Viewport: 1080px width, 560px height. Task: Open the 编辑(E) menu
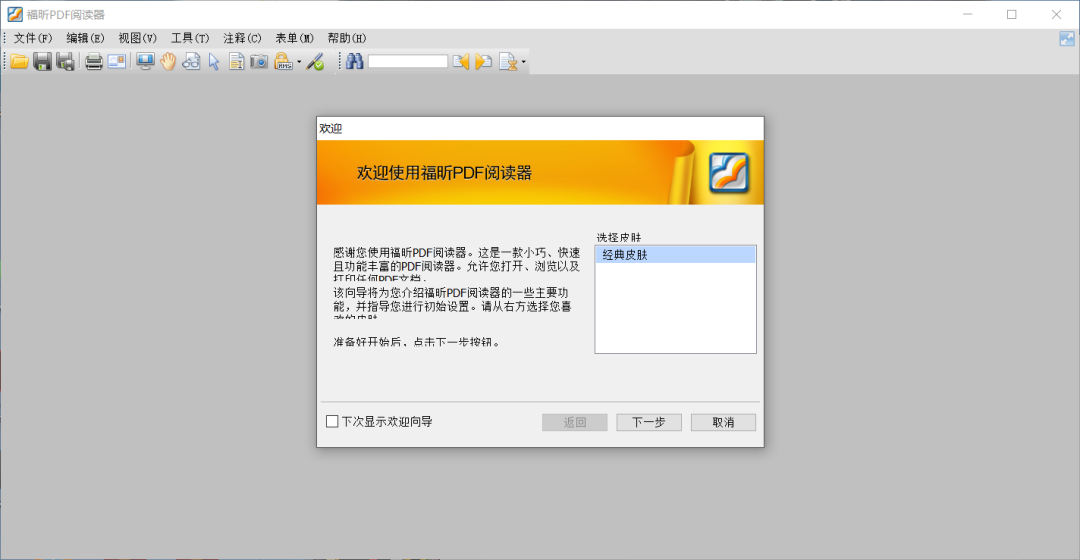point(85,38)
